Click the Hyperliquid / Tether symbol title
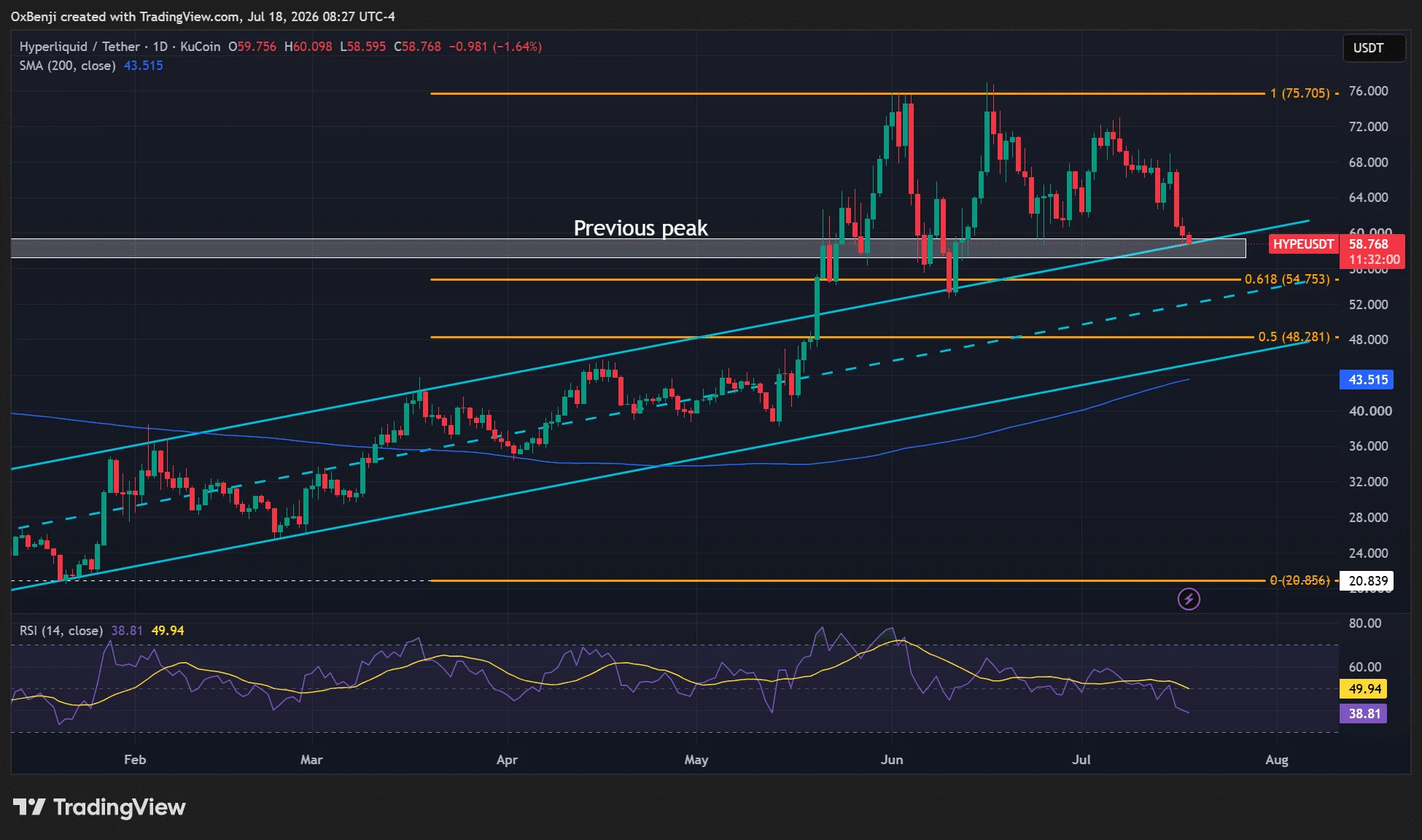 click(x=79, y=47)
